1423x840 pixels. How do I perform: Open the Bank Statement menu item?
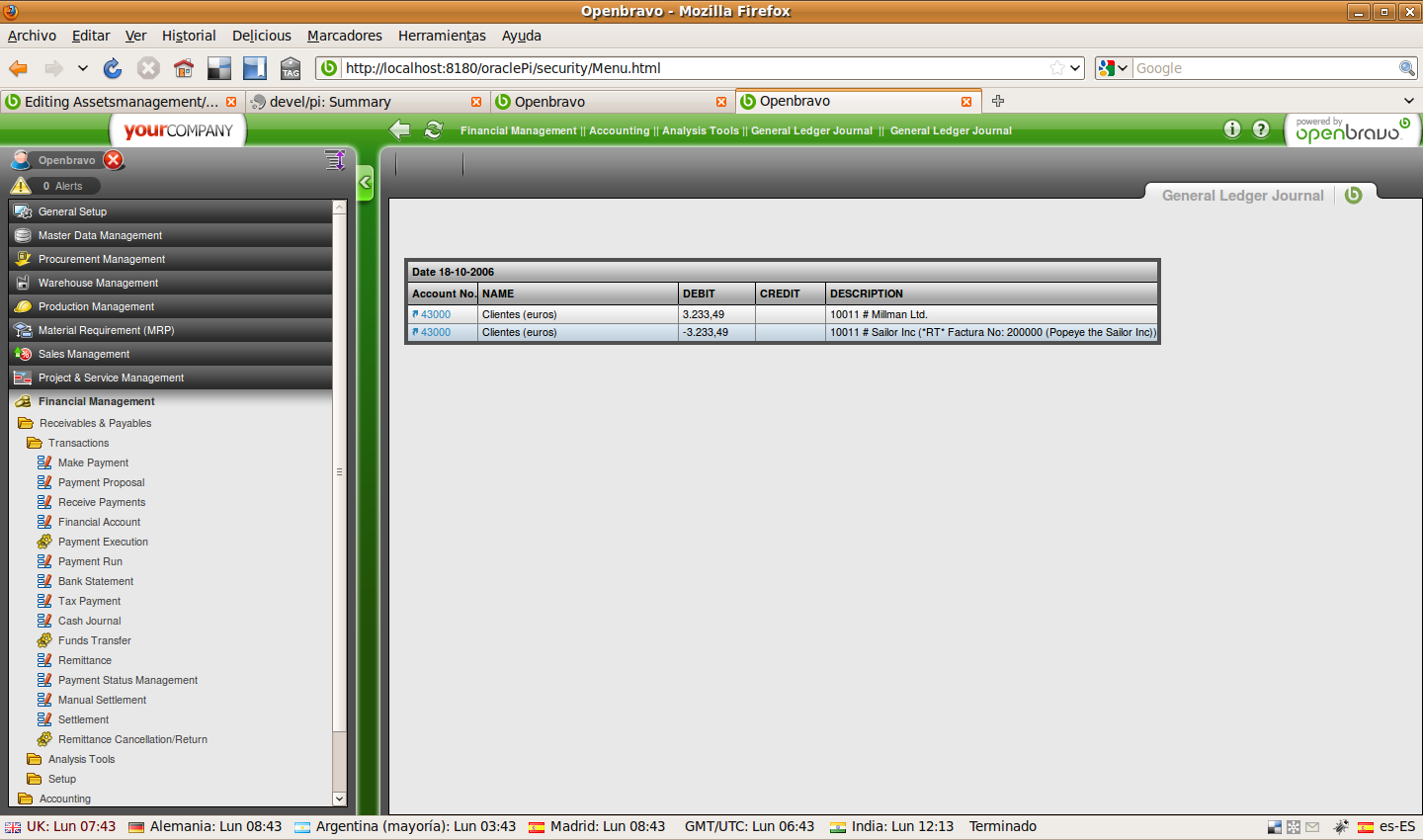95,581
